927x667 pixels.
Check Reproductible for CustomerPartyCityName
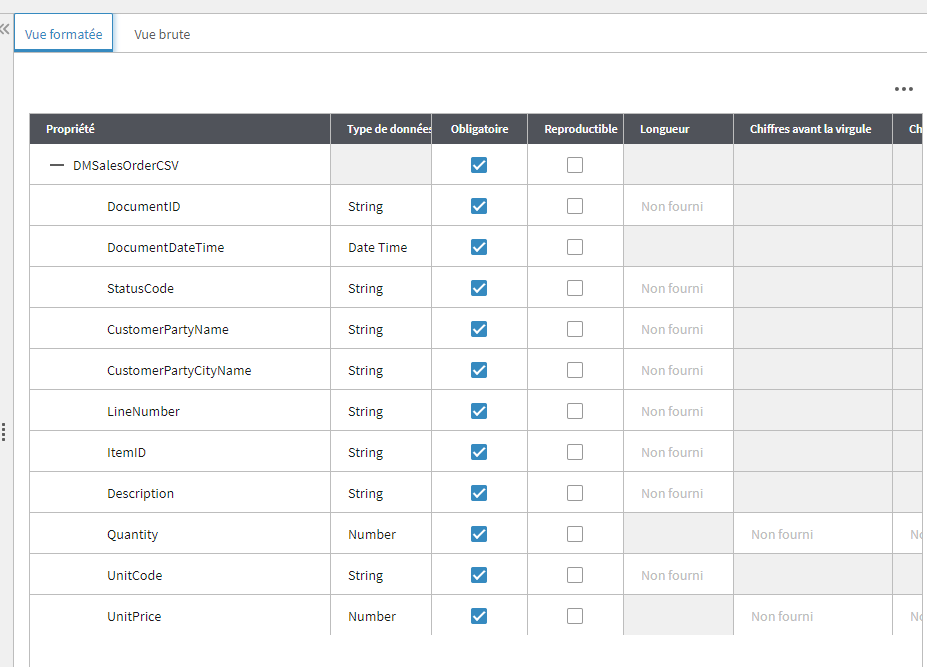[575, 370]
